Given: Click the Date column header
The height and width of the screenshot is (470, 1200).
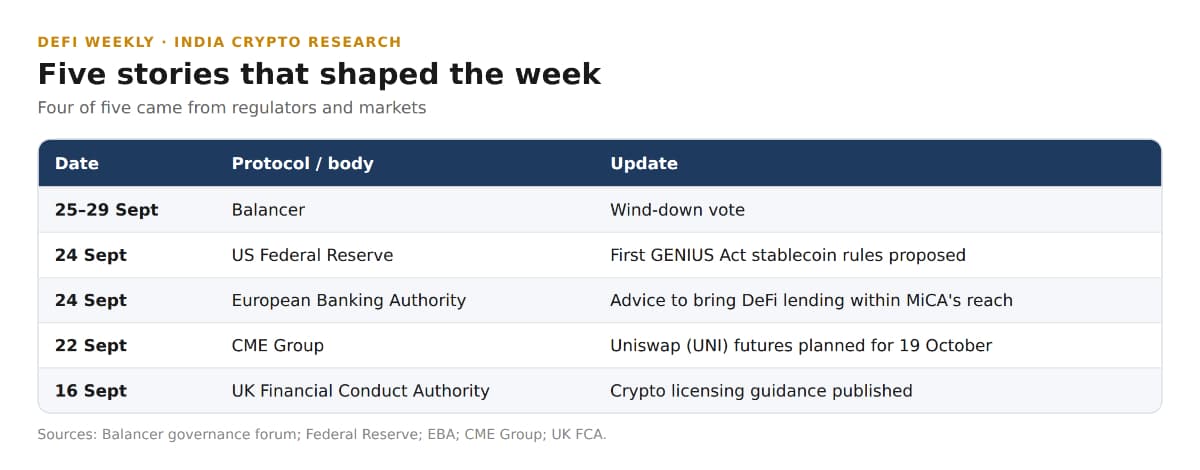Looking at the screenshot, I should (77, 163).
